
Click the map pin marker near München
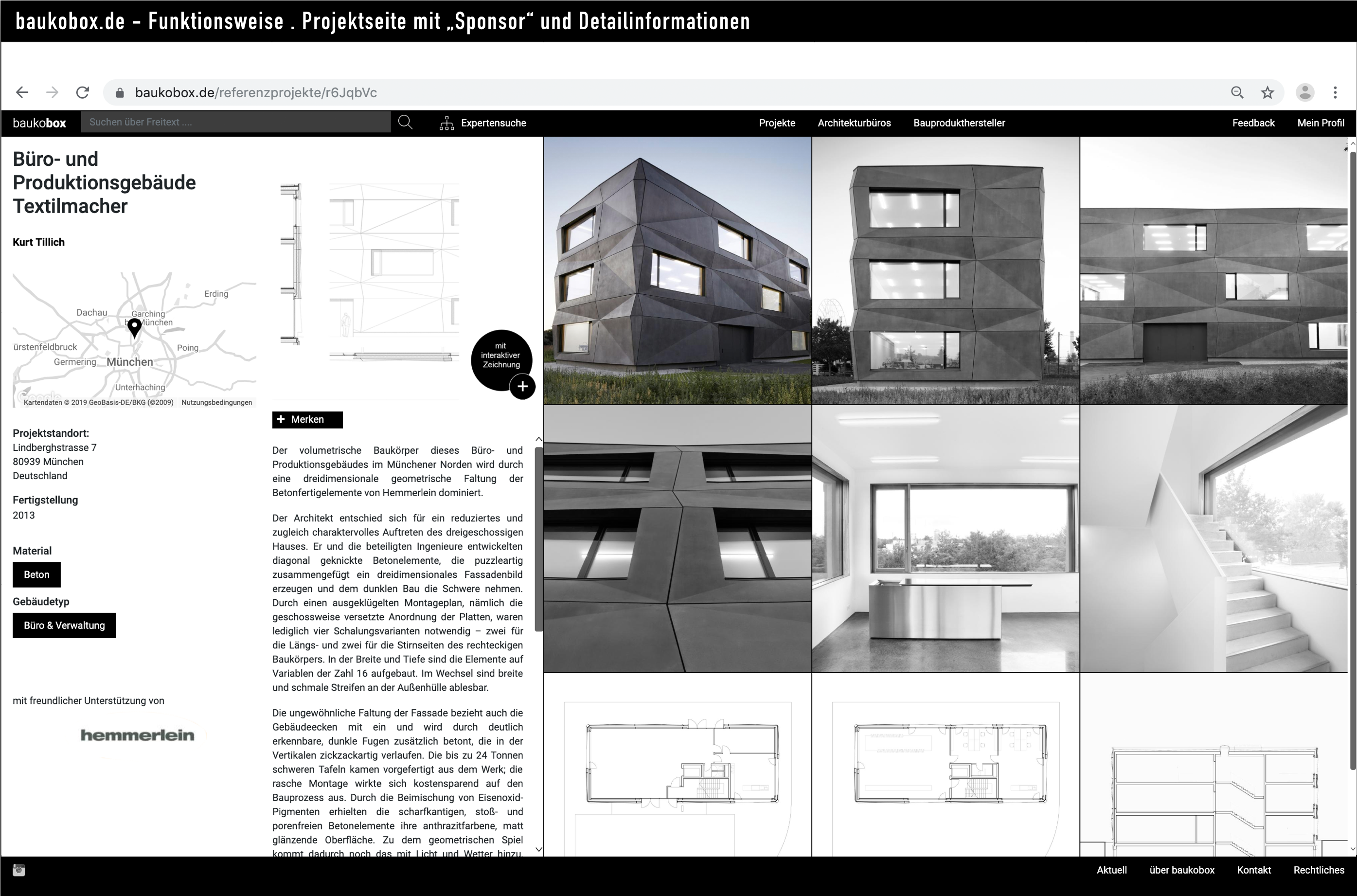[x=134, y=327]
